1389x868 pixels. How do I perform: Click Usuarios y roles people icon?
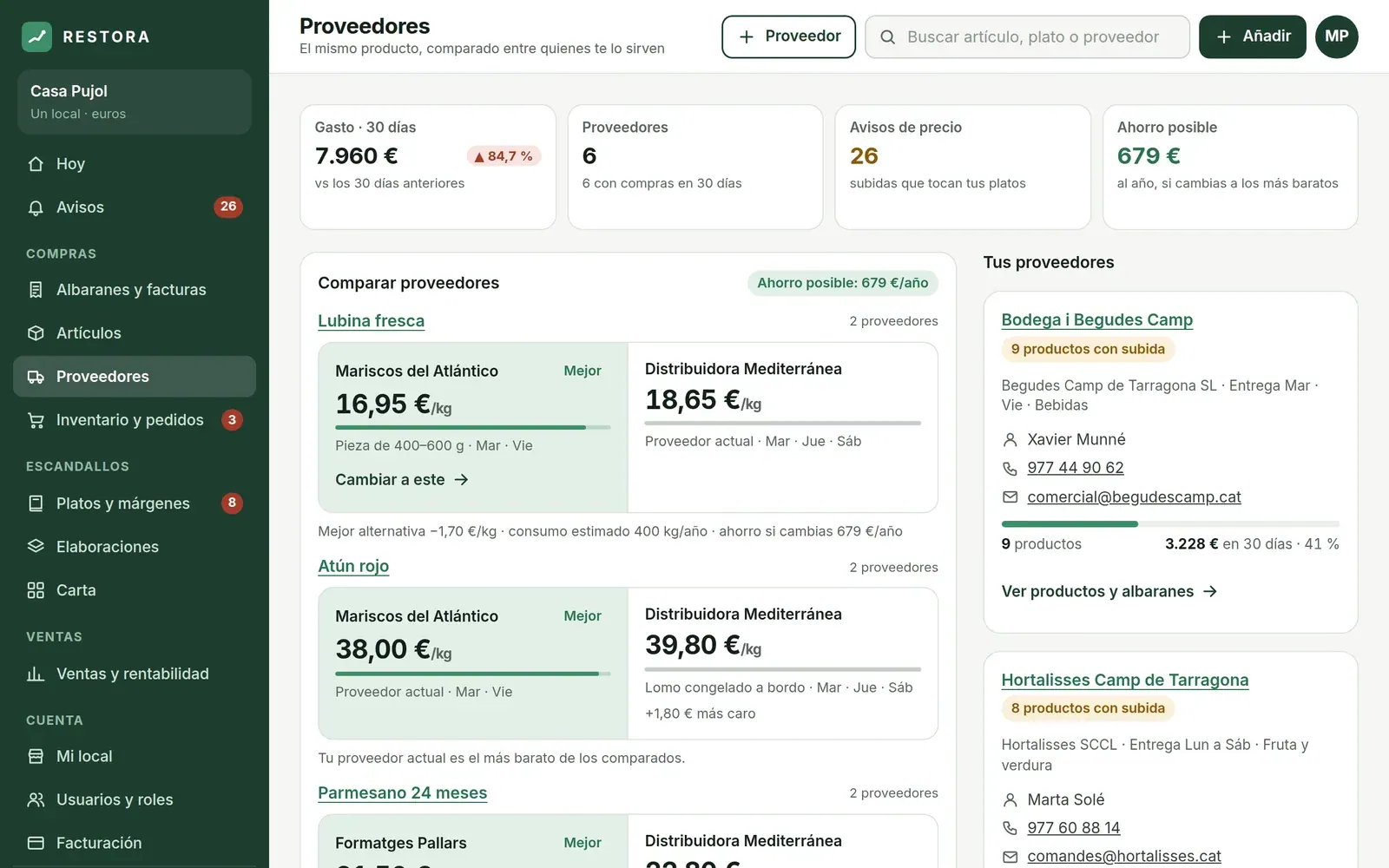tap(36, 799)
